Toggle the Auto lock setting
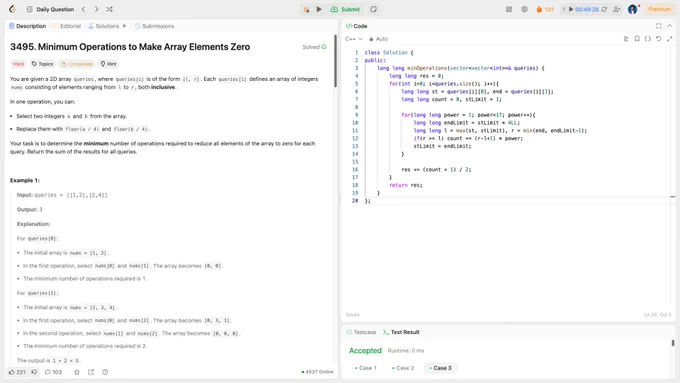Image resolution: width=680 pixels, height=383 pixels. (x=379, y=39)
